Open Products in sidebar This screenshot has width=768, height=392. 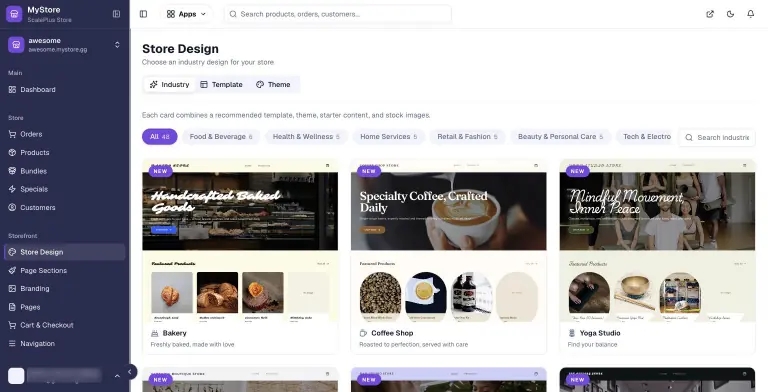click(65, 152)
